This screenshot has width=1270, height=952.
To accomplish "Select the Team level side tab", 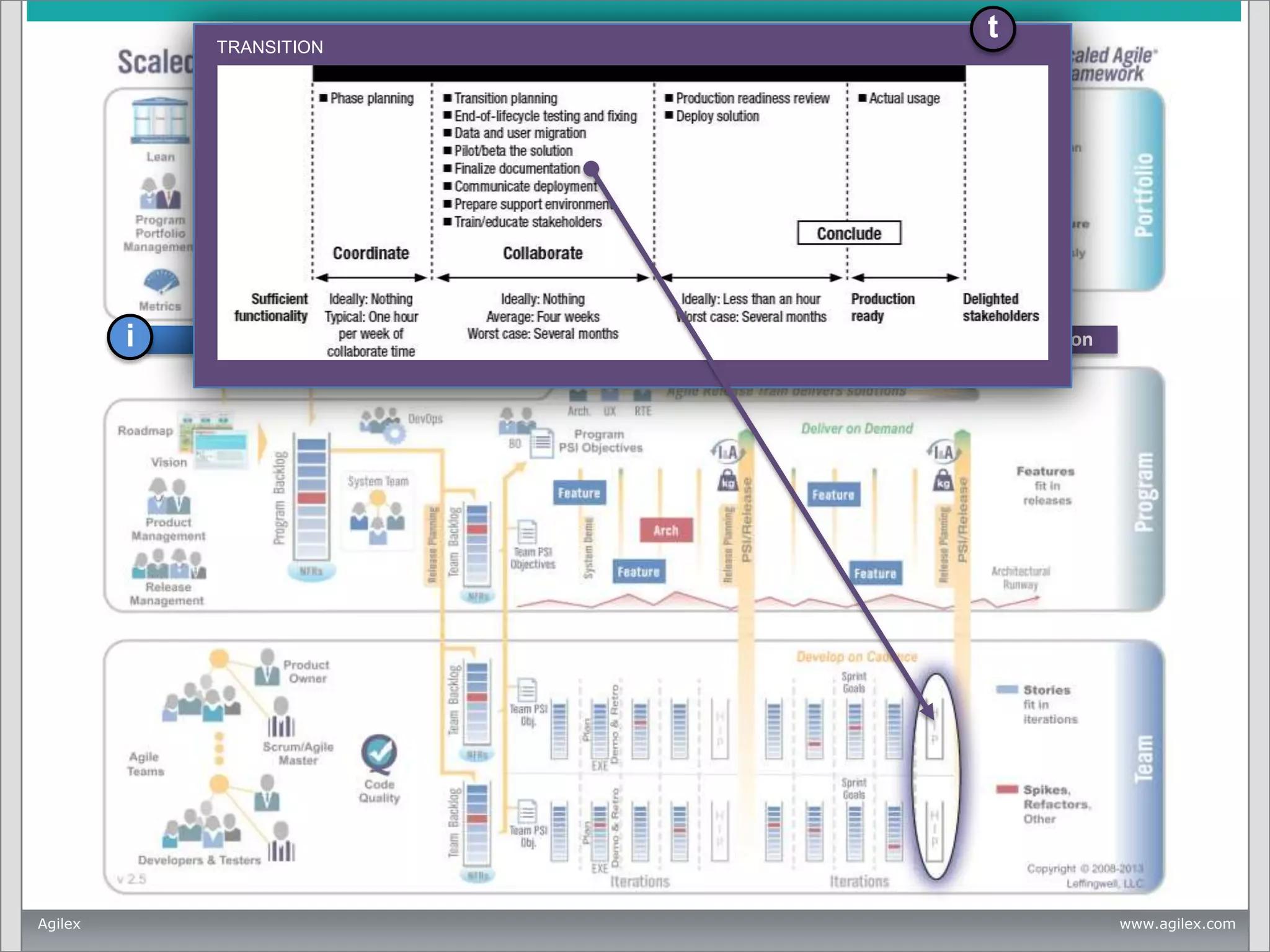I will click(x=1143, y=759).
